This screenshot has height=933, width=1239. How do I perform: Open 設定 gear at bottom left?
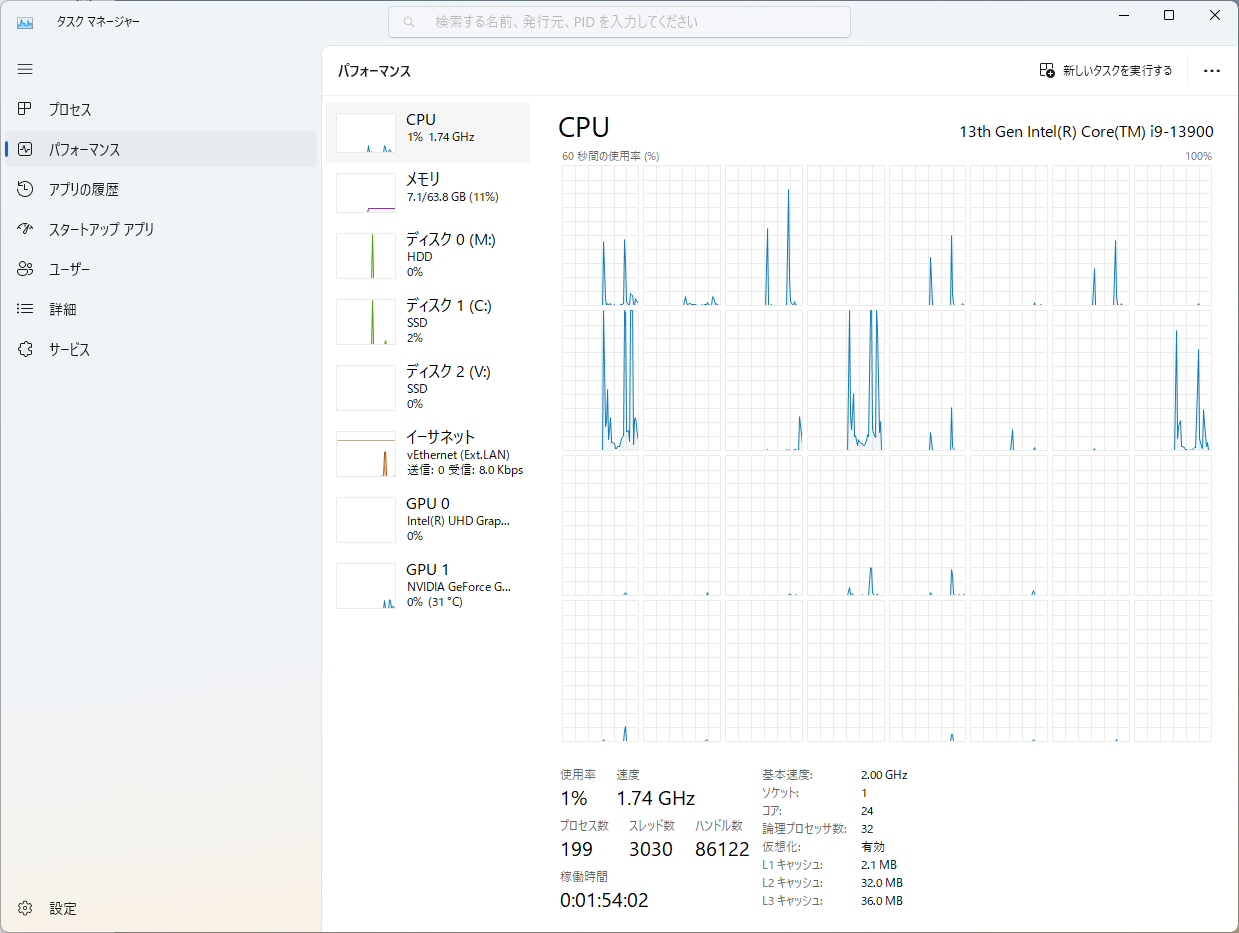pyautogui.click(x=26, y=908)
